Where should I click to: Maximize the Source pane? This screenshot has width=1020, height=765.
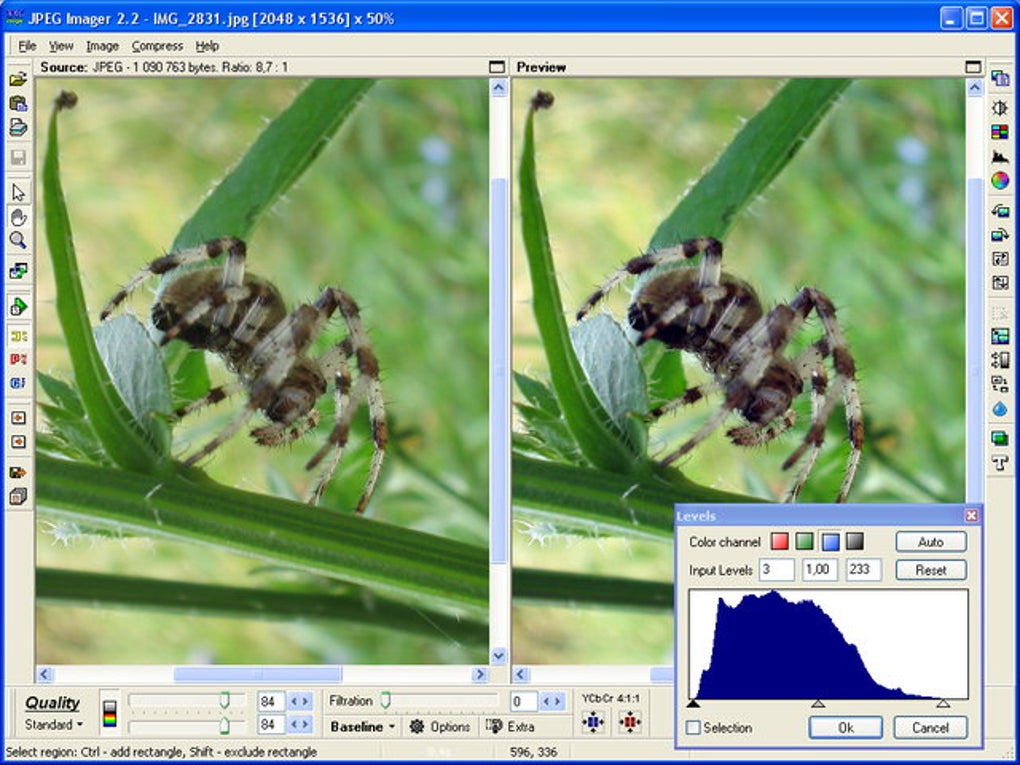497,67
